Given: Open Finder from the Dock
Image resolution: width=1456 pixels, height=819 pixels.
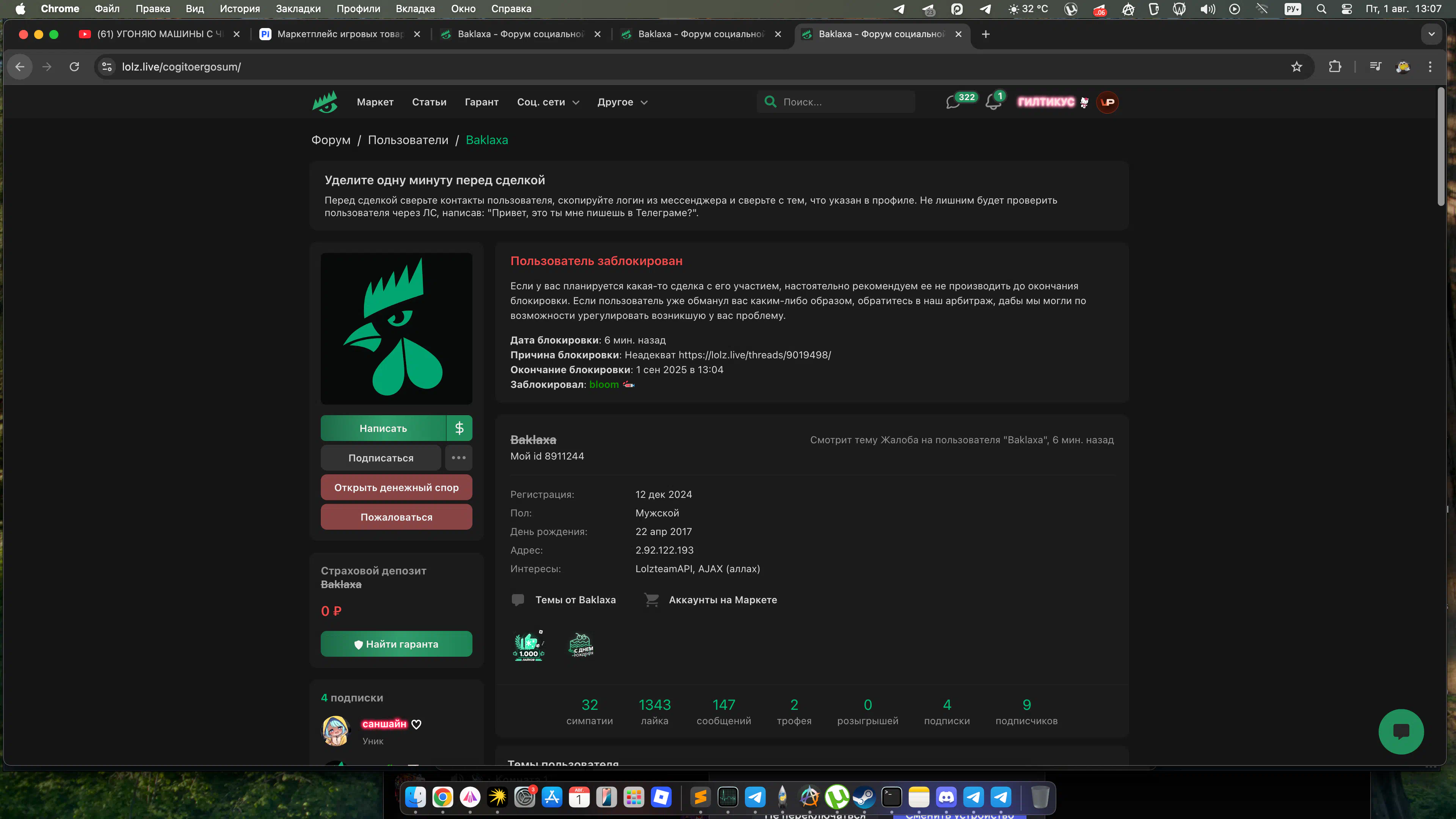Looking at the screenshot, I should click(416, 797).
